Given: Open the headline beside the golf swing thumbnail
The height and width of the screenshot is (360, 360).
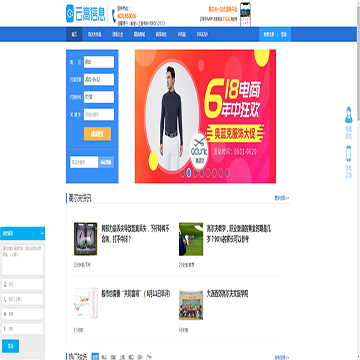Looking at the screenshot, I should pyautogui.click(x=136, y=234).
